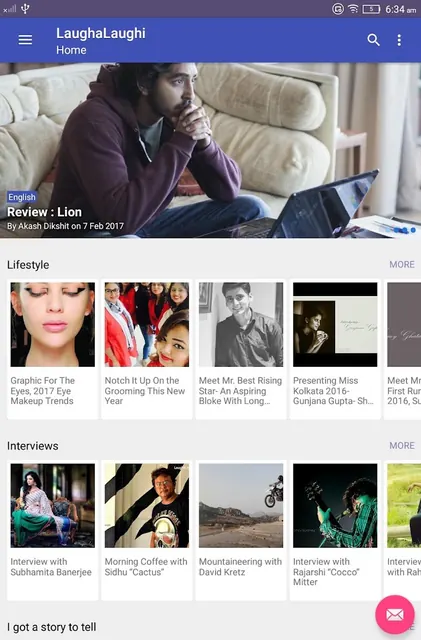Open the Review : Lion headline
The width and height of the screenshot is (421, 640).
(45, 212)
